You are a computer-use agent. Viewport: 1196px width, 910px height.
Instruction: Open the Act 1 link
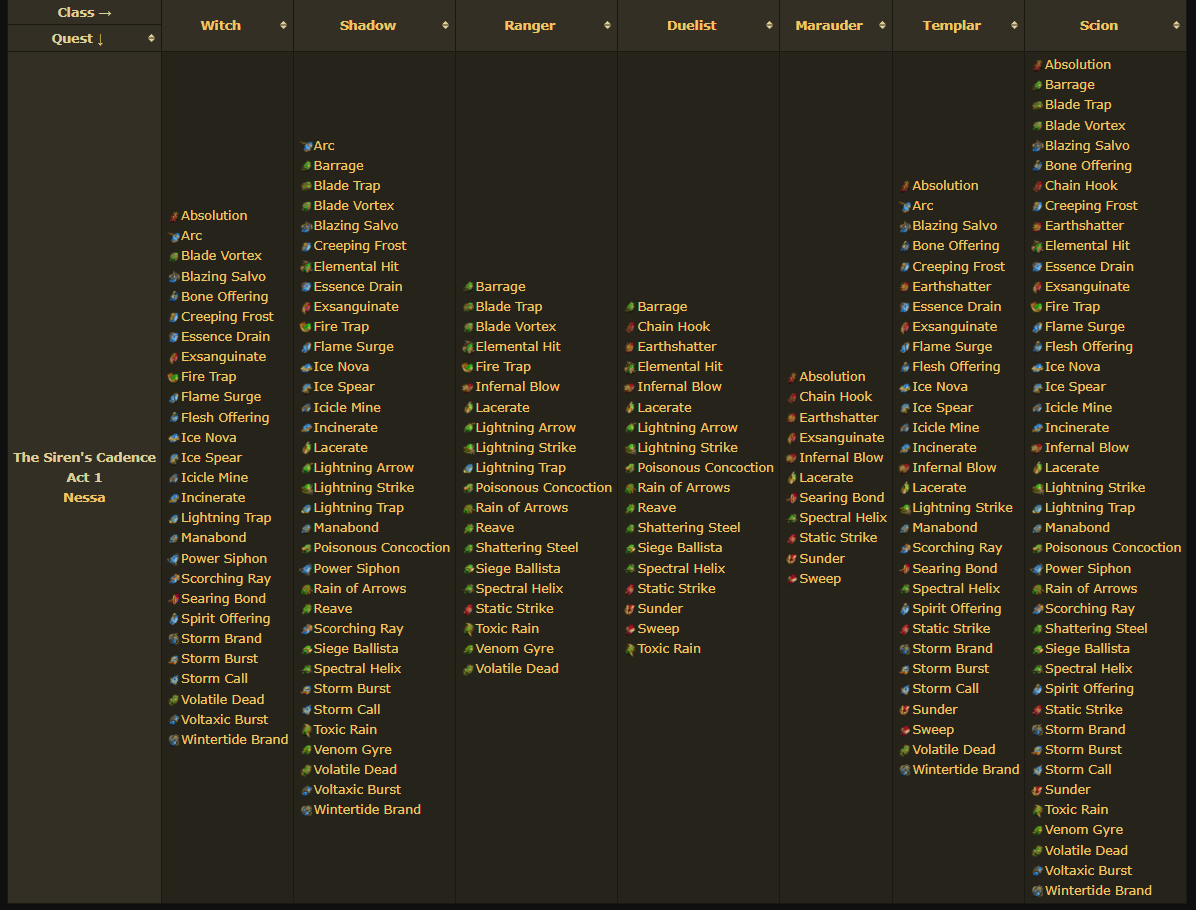(85, 477)
